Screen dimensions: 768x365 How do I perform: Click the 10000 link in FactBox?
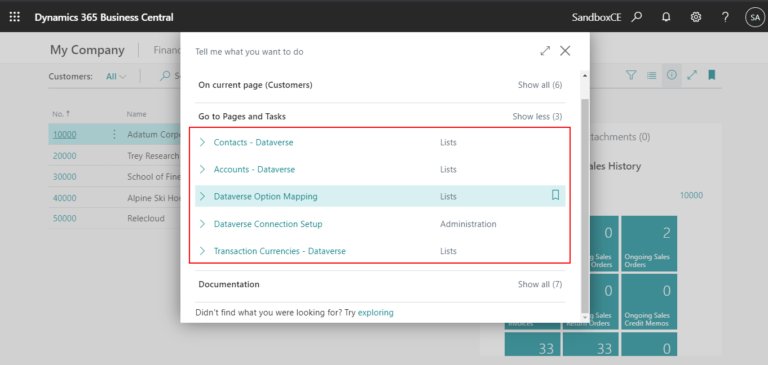coord(691,195)
